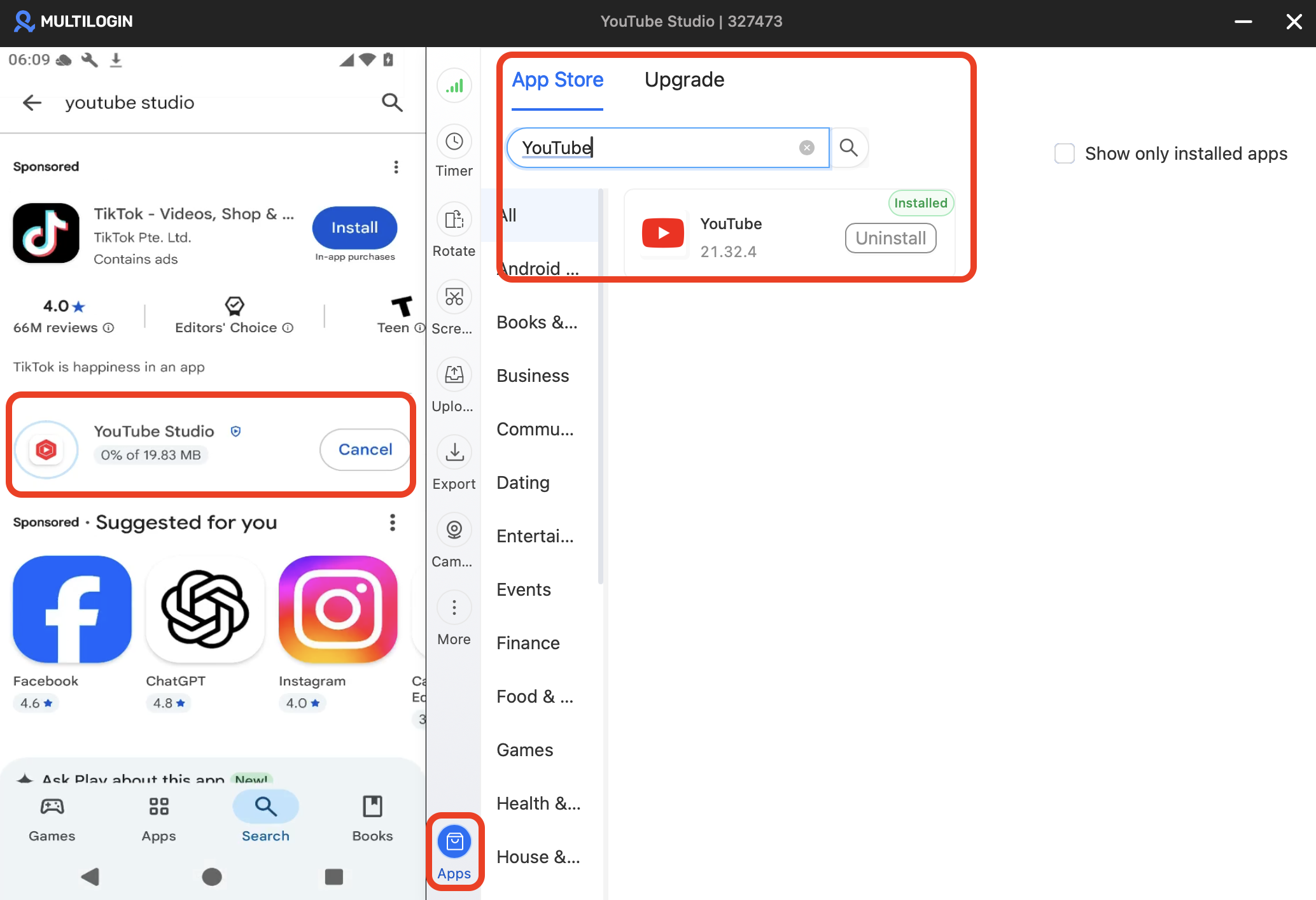Switch to the Upgrade tab
This screenshot has width=1316, height=900.
tap(684, 80)
